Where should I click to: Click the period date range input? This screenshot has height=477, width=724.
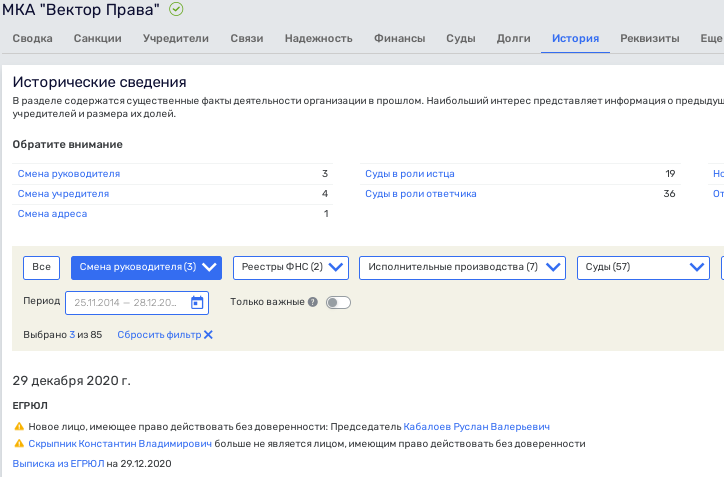(137, 303)
